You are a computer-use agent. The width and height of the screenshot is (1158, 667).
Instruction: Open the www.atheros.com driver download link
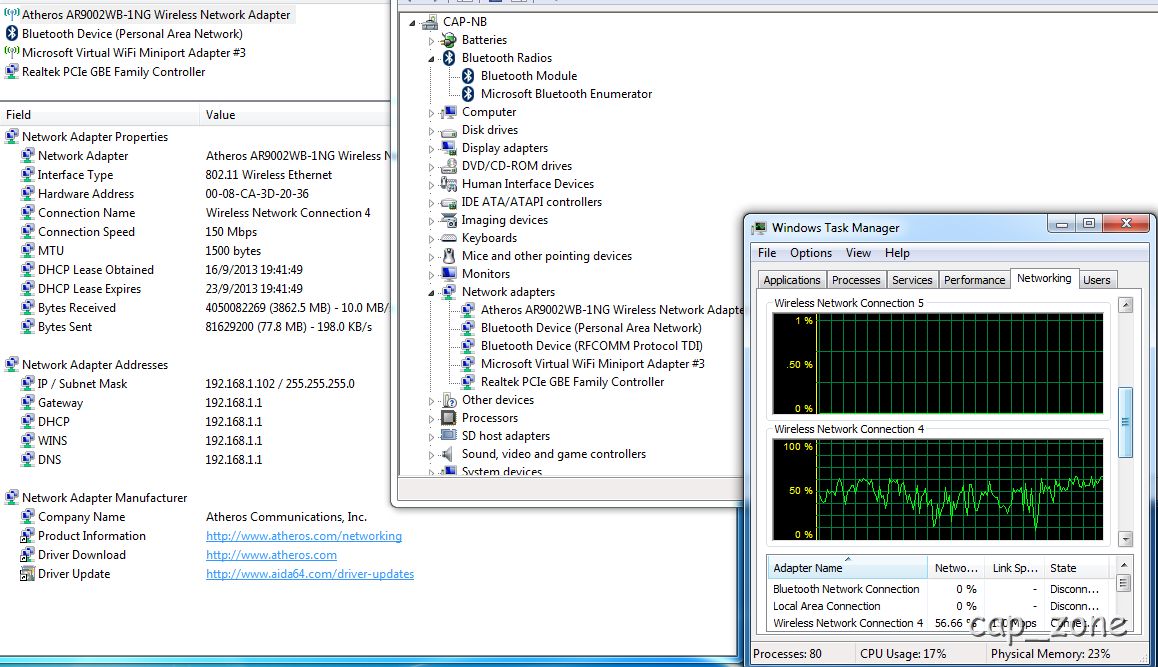[x=271, y=555]
